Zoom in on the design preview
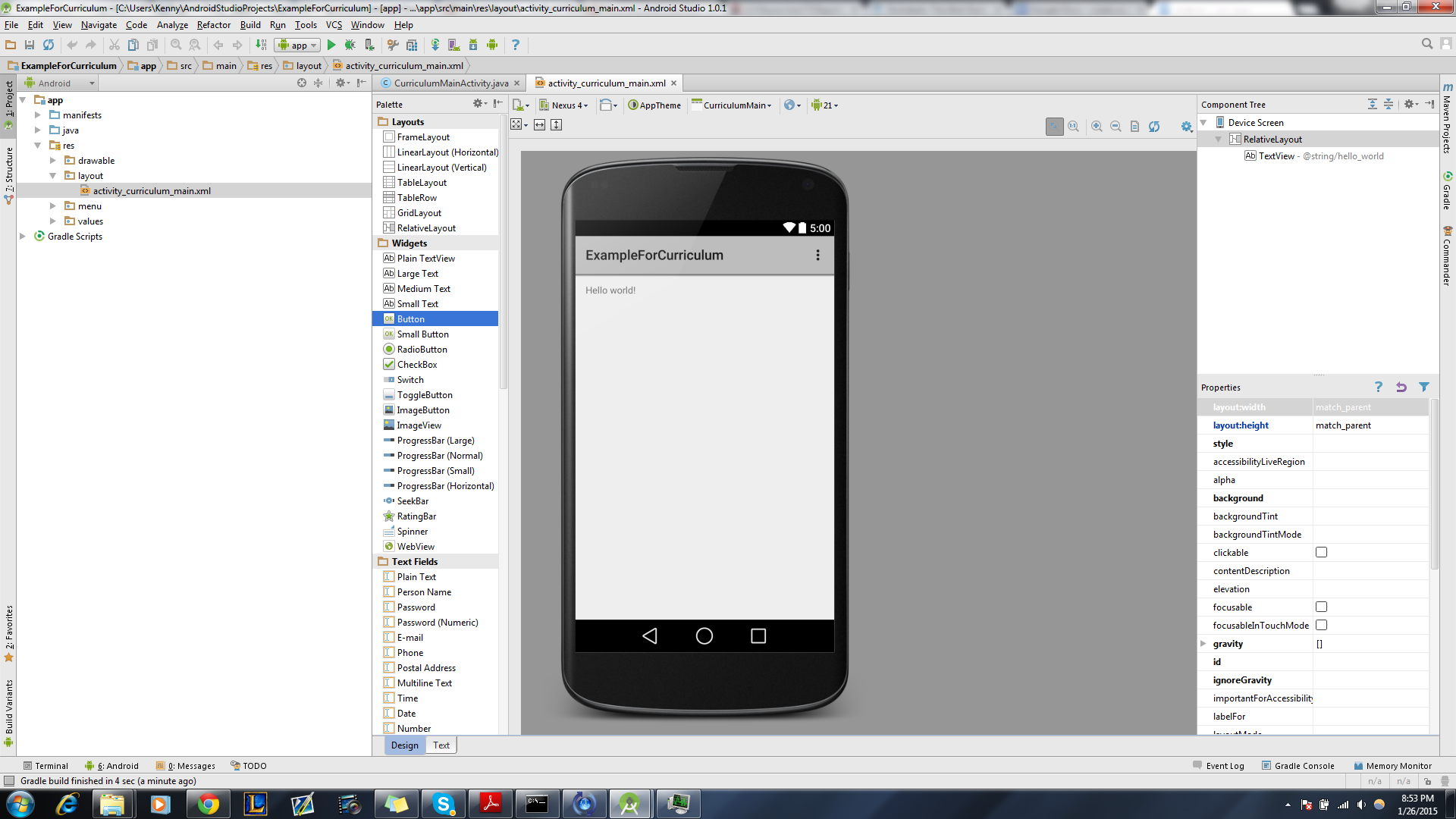 click(1097, 127)
